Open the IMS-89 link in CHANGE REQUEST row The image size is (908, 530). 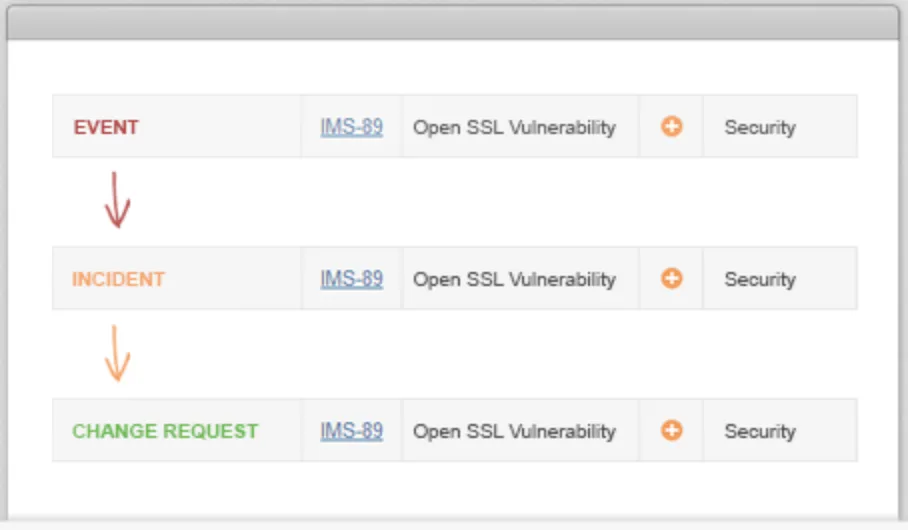(x=351, y=431)
